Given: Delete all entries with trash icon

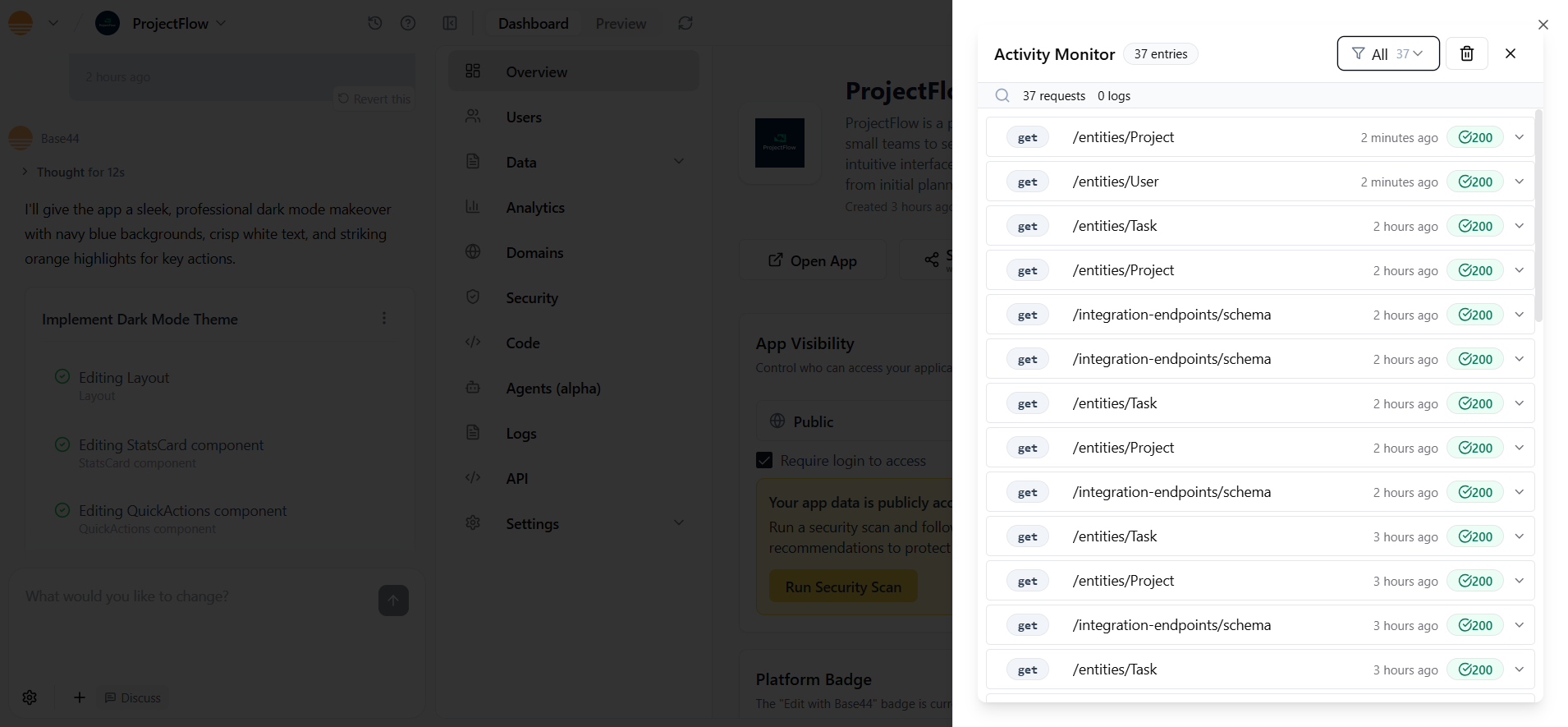Looking at the screenshot, I should point(1466,53).
